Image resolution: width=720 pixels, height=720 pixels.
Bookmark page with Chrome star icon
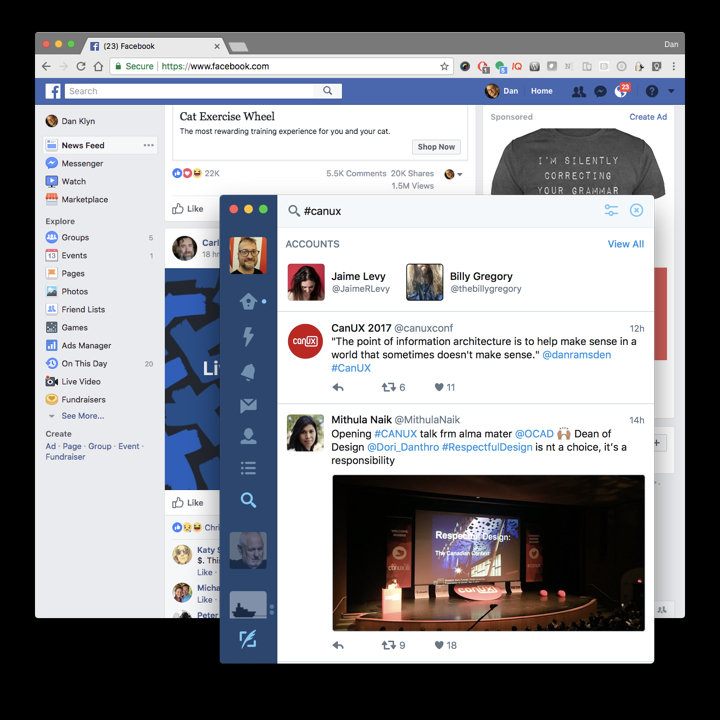click(x=444, y=66)
